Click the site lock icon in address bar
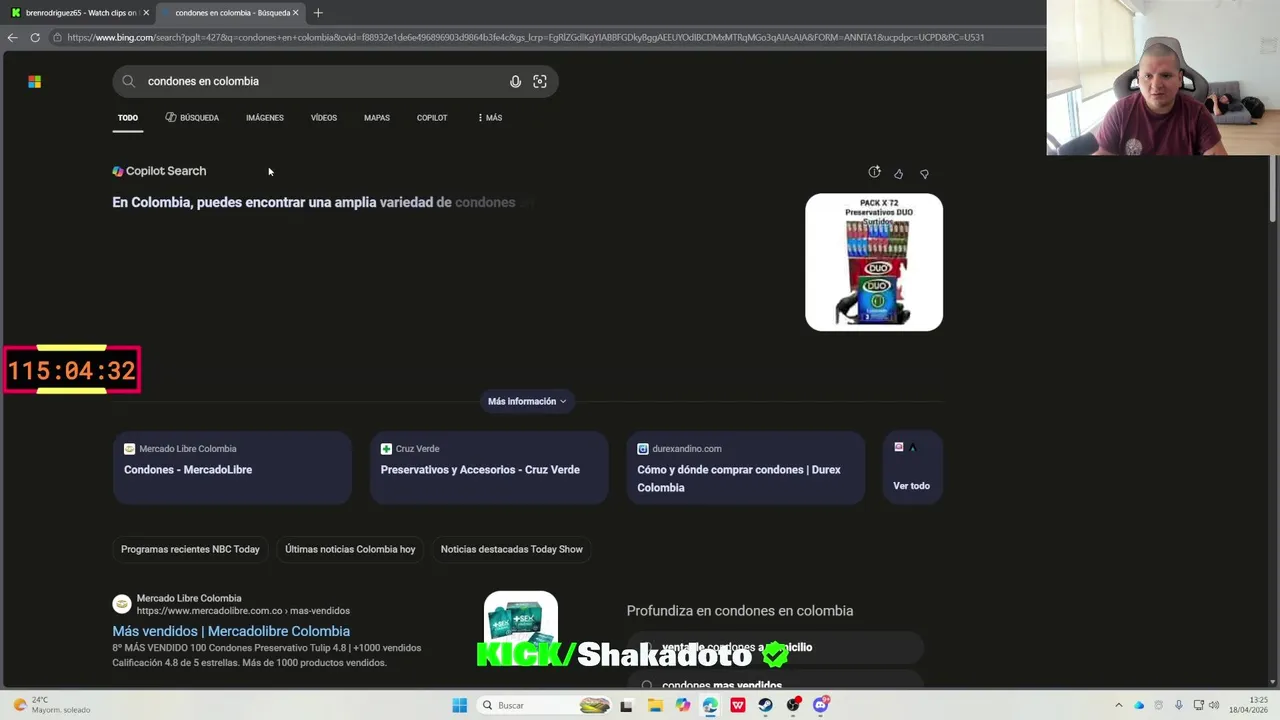 point(58,37)
